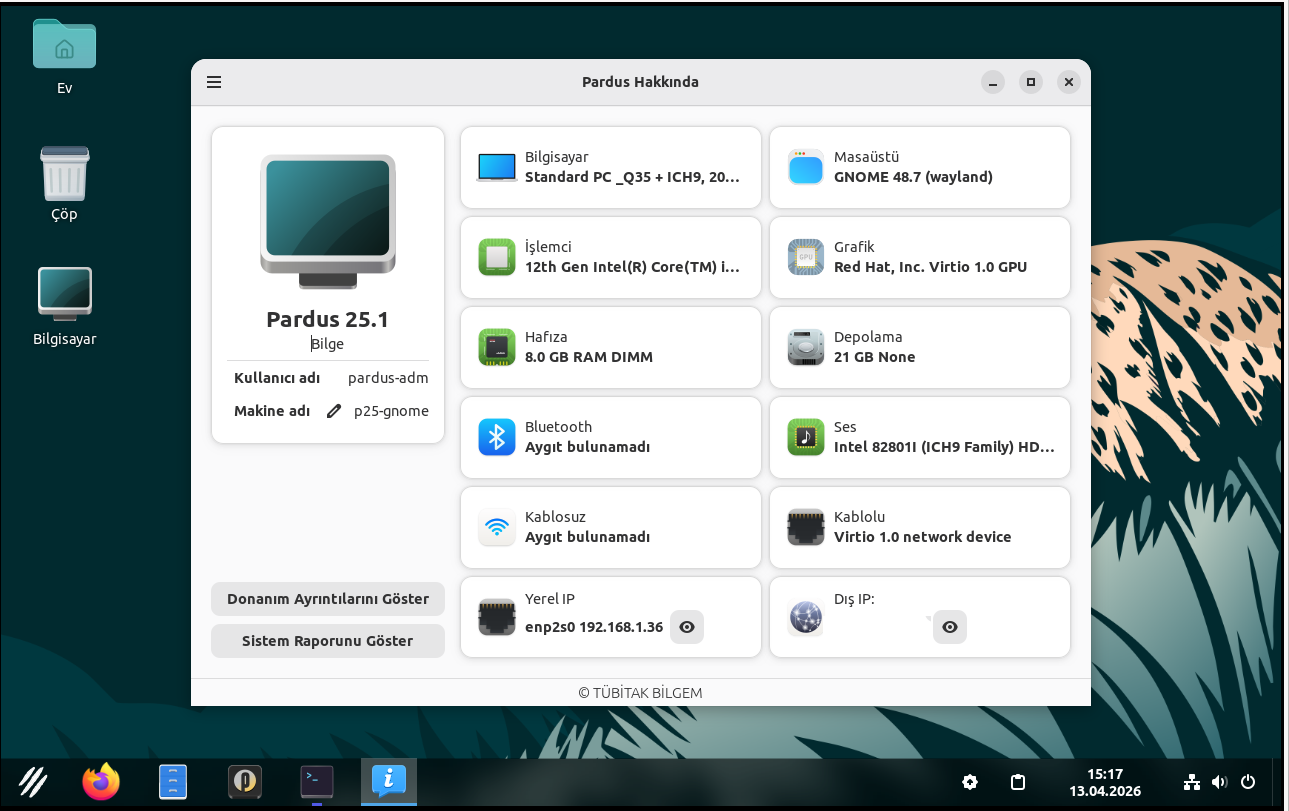The height and width of the screenshot is (811, 1289).
Task: Open the Pardus application menu in taskbar
Action: coord(35,781)
